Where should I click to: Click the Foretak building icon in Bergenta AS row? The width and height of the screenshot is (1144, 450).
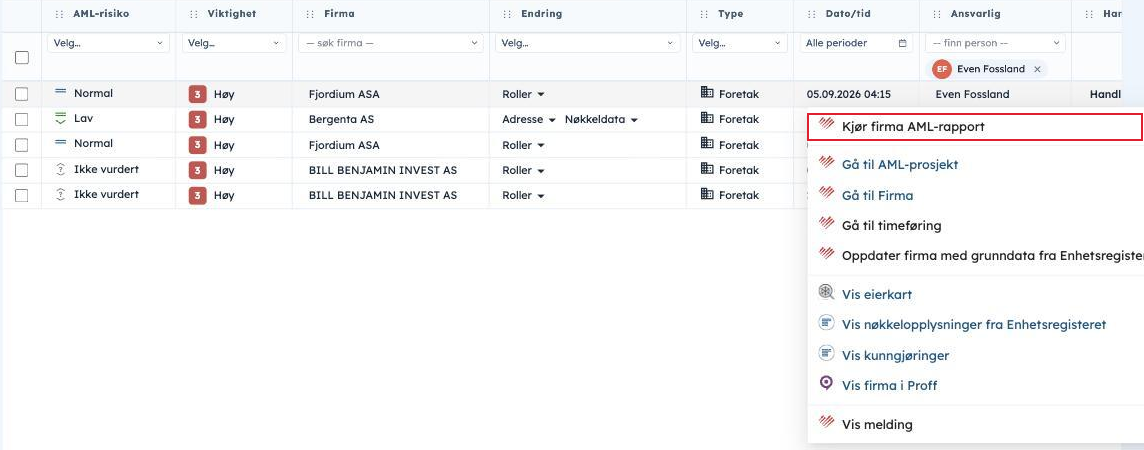click(707, 118)
